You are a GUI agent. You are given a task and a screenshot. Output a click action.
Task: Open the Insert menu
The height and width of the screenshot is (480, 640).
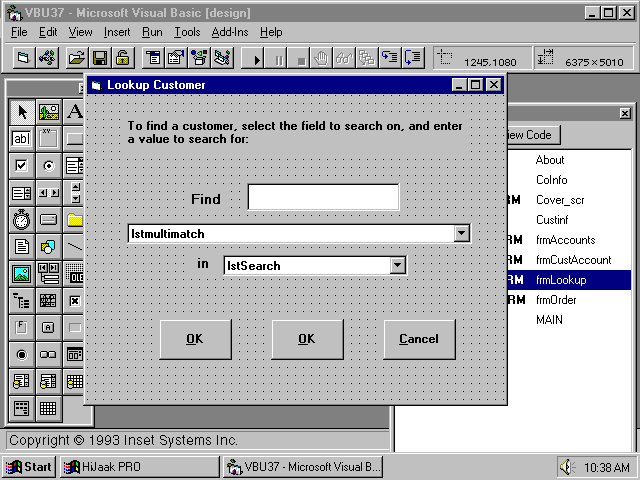tap(117, 32)
